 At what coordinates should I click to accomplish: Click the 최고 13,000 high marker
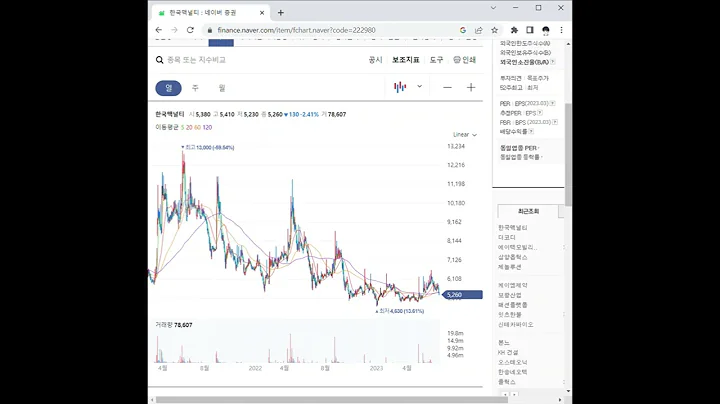(x=208, y=147)
